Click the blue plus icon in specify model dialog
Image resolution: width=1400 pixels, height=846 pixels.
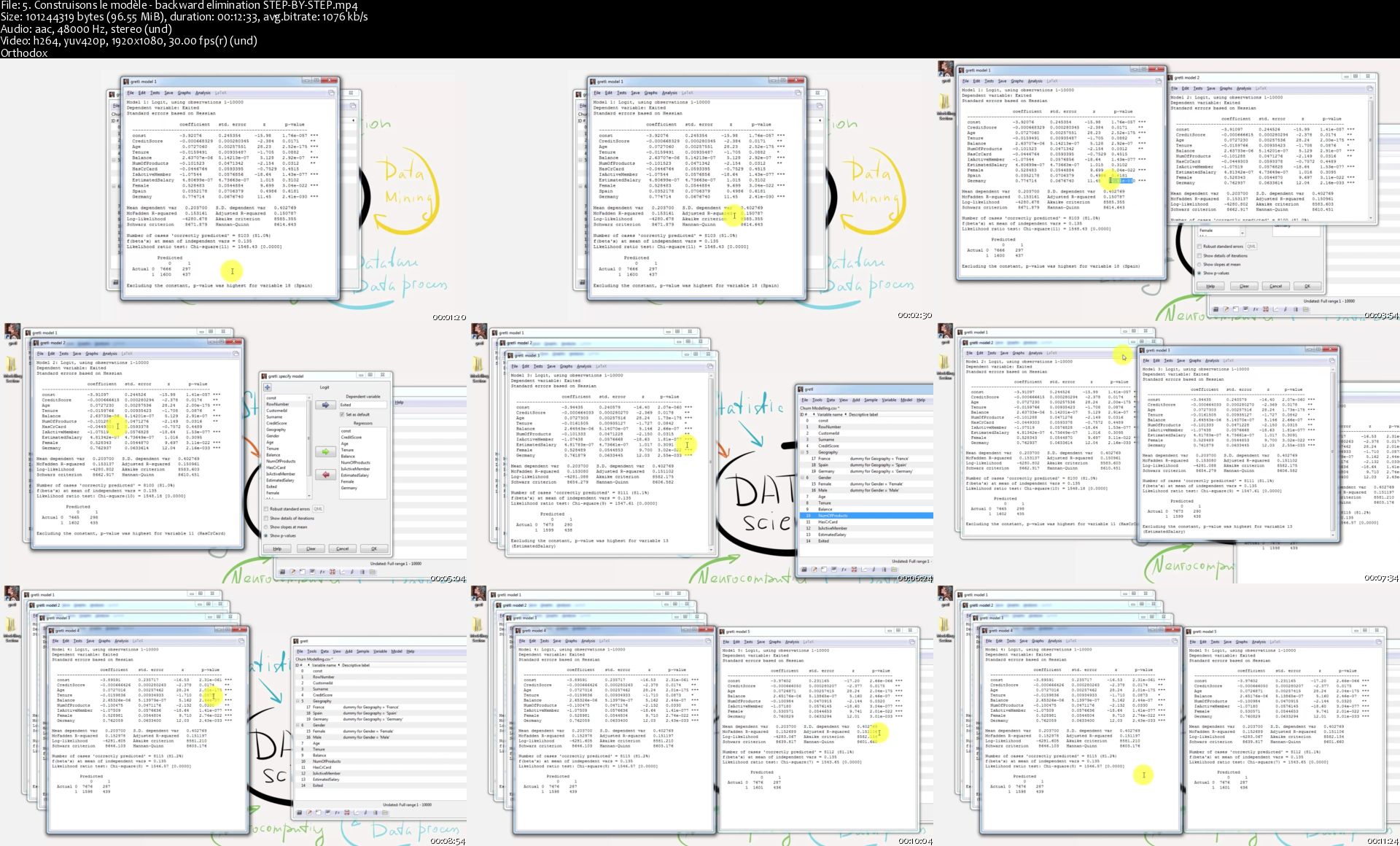tap(268, 387)
